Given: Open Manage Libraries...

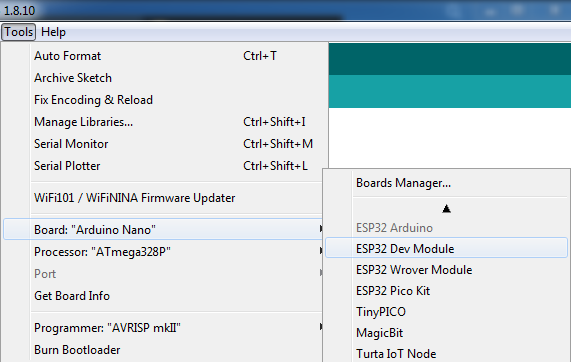Looking at the screenshot, I should [x=163, y=122].
